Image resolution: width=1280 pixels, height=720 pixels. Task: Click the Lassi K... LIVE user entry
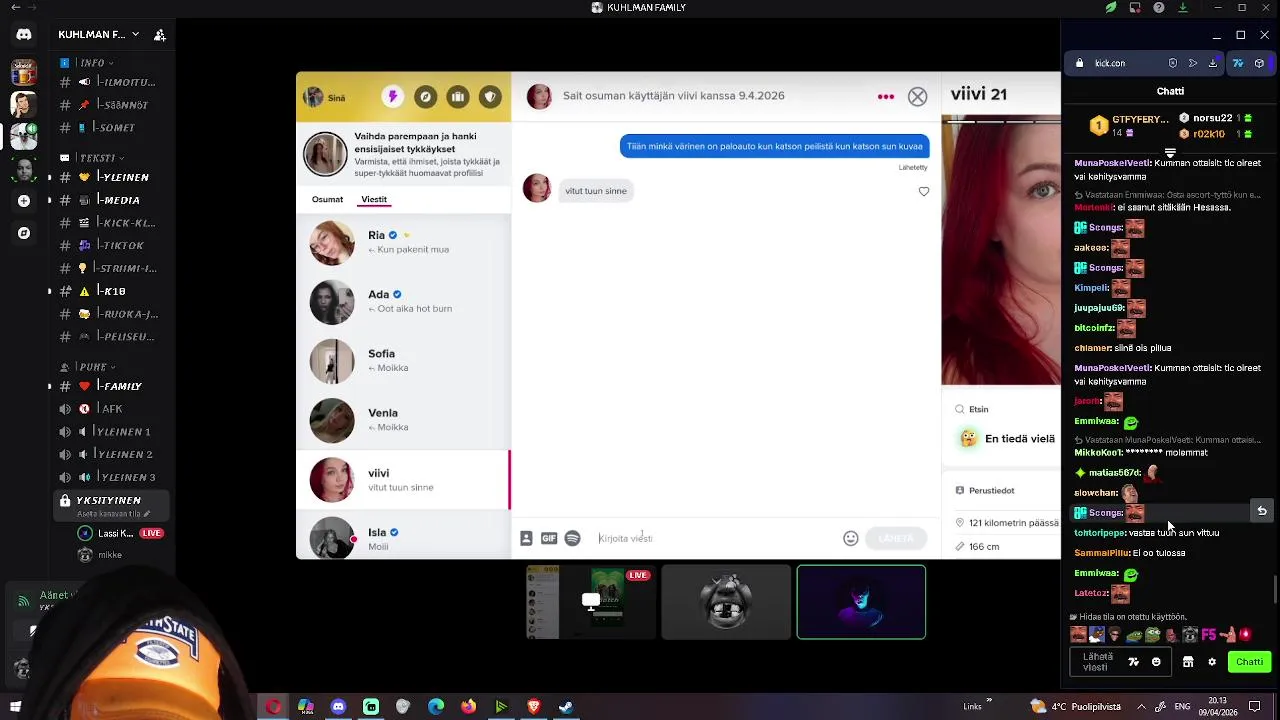click(x=120, y=534)
